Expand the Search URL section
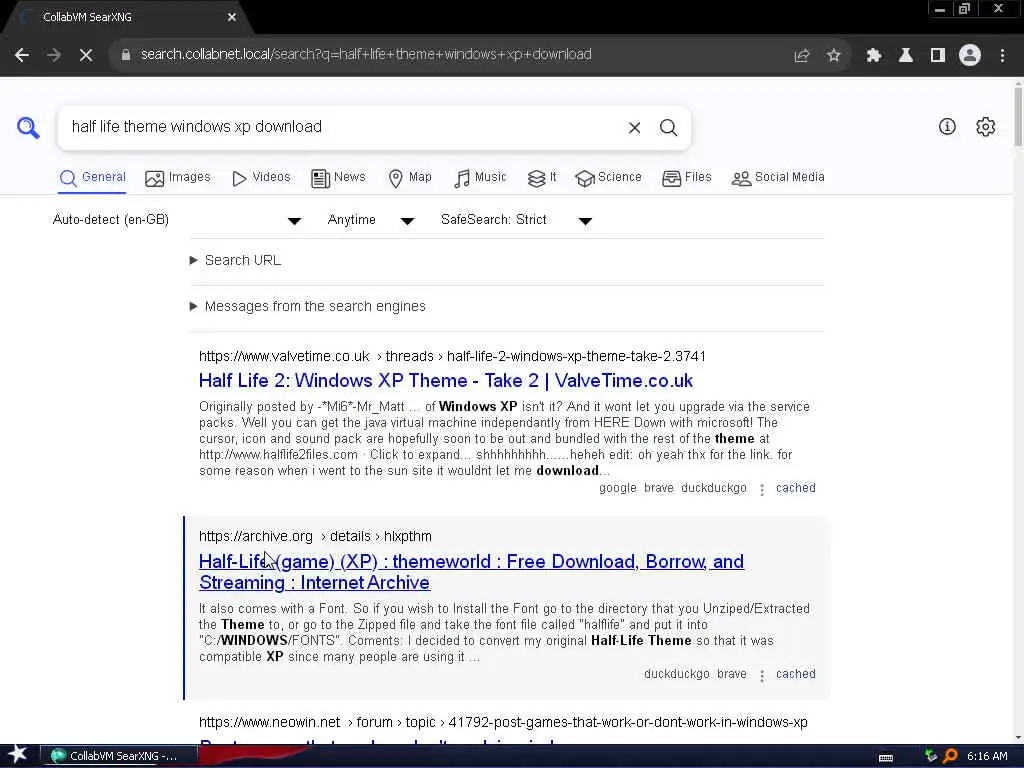Viewport: 1024px width, 768px height. (236, 261)
